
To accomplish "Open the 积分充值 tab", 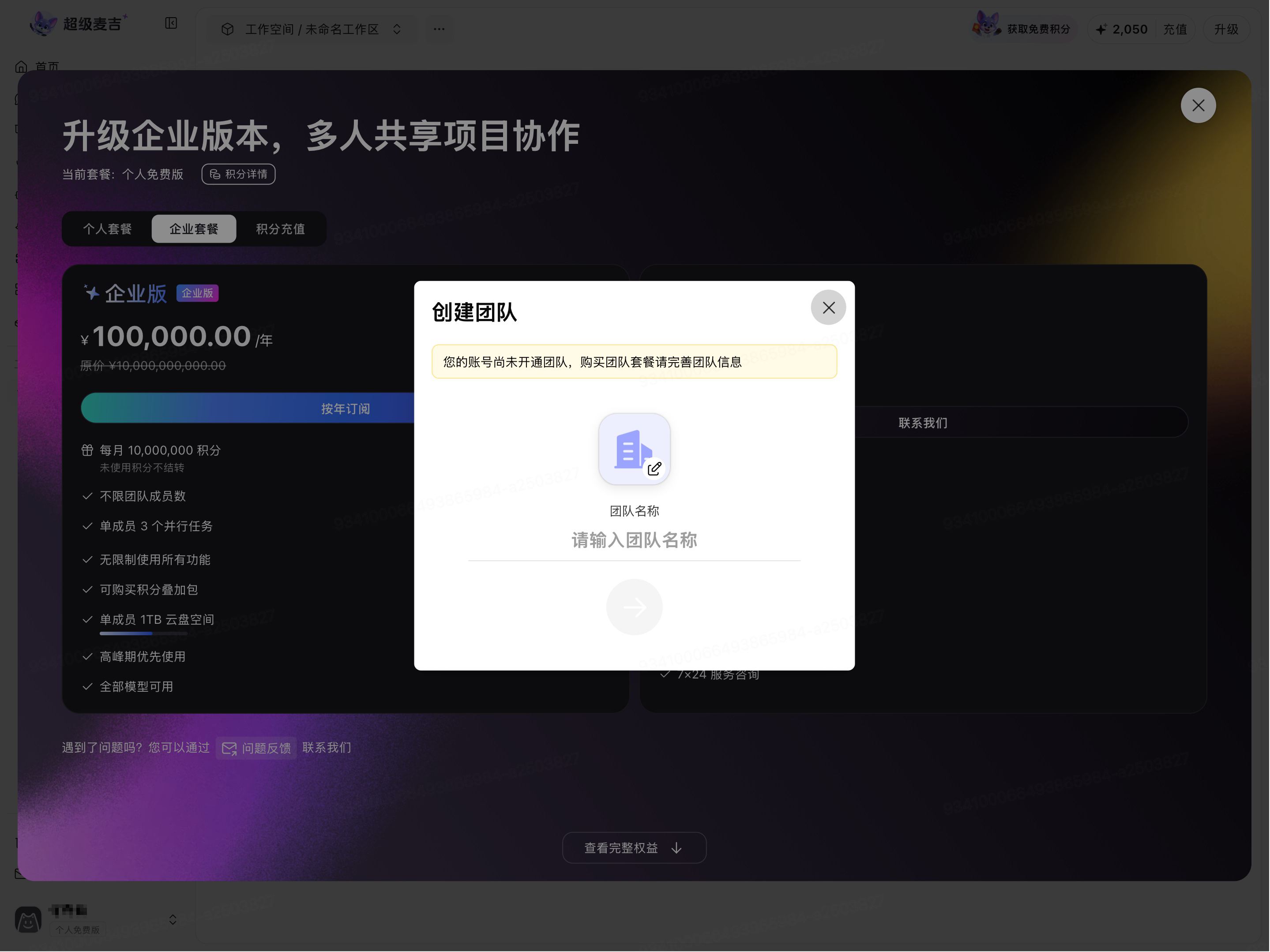I will point(280,229).
